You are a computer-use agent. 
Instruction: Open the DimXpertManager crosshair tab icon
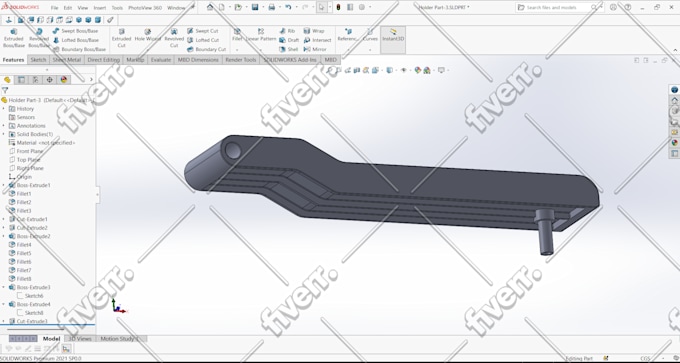[x=49, y=79]
